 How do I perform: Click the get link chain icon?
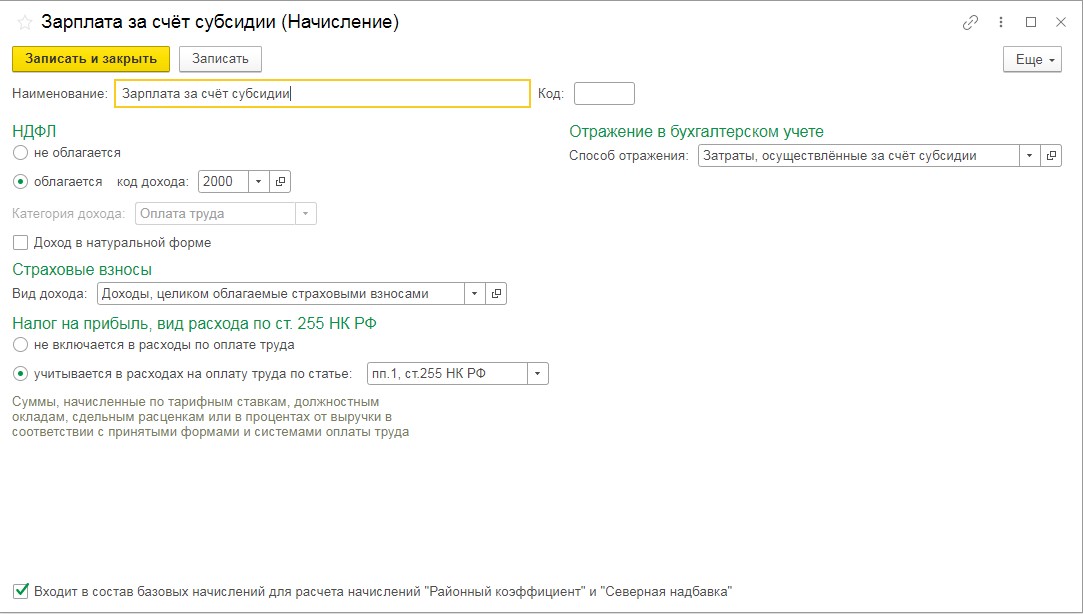pos(969,22)
